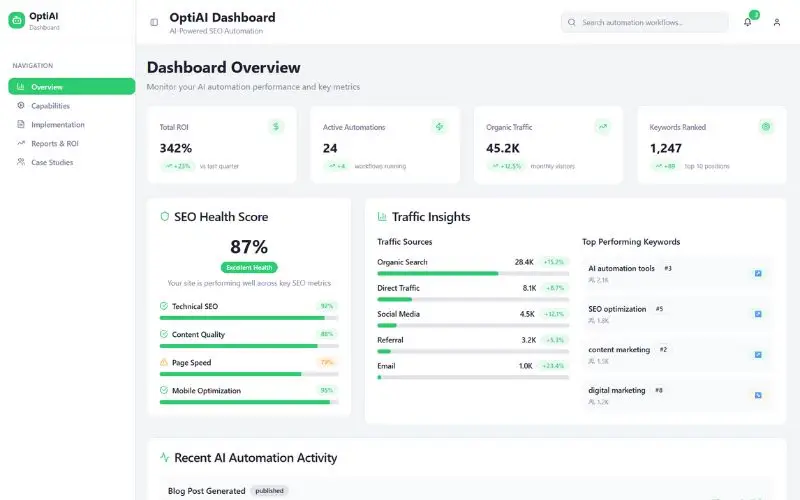
Task: Click the Page Speed progress bar
Action: tap(248, 374)
